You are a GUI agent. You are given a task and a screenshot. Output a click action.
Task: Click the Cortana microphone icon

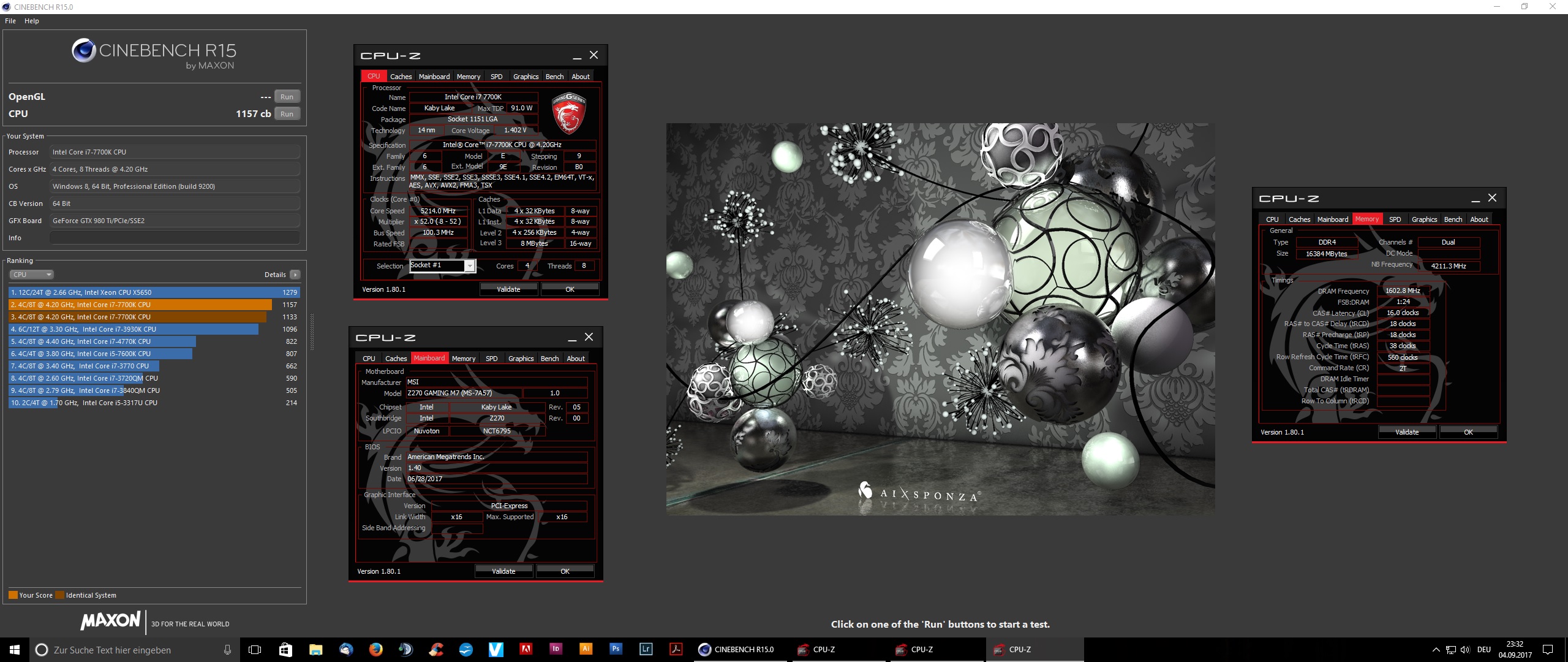pos(227,650)
